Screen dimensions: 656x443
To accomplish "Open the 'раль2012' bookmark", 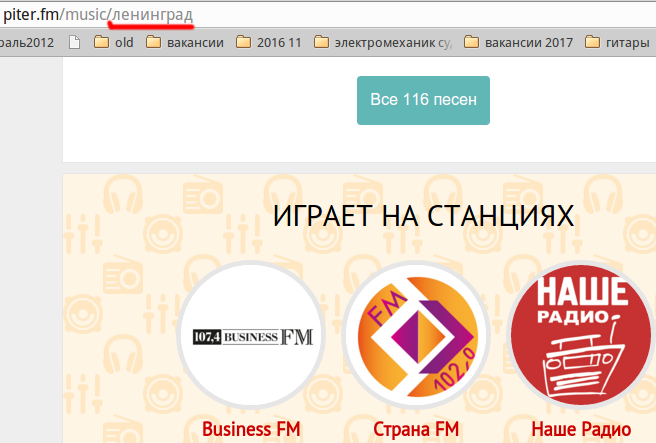I will (x=27, y=42).
